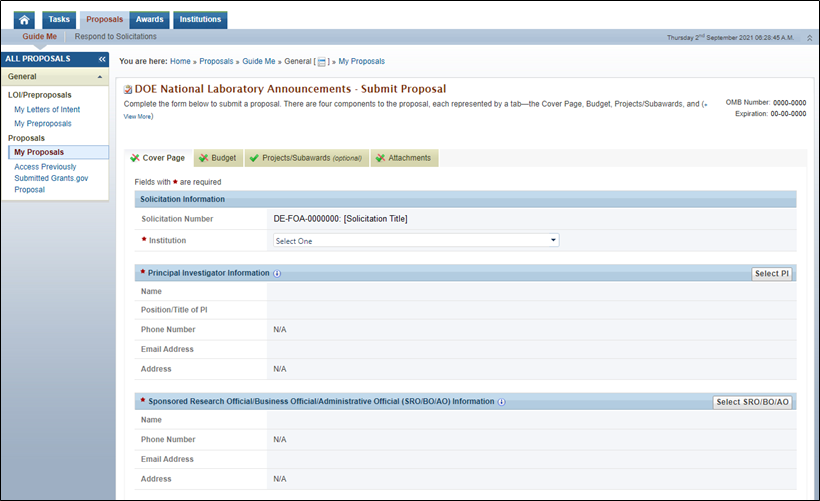This screenshot has width=820, height=501.
Task: Switch to the Budget tab
Action: coord(218,158)
